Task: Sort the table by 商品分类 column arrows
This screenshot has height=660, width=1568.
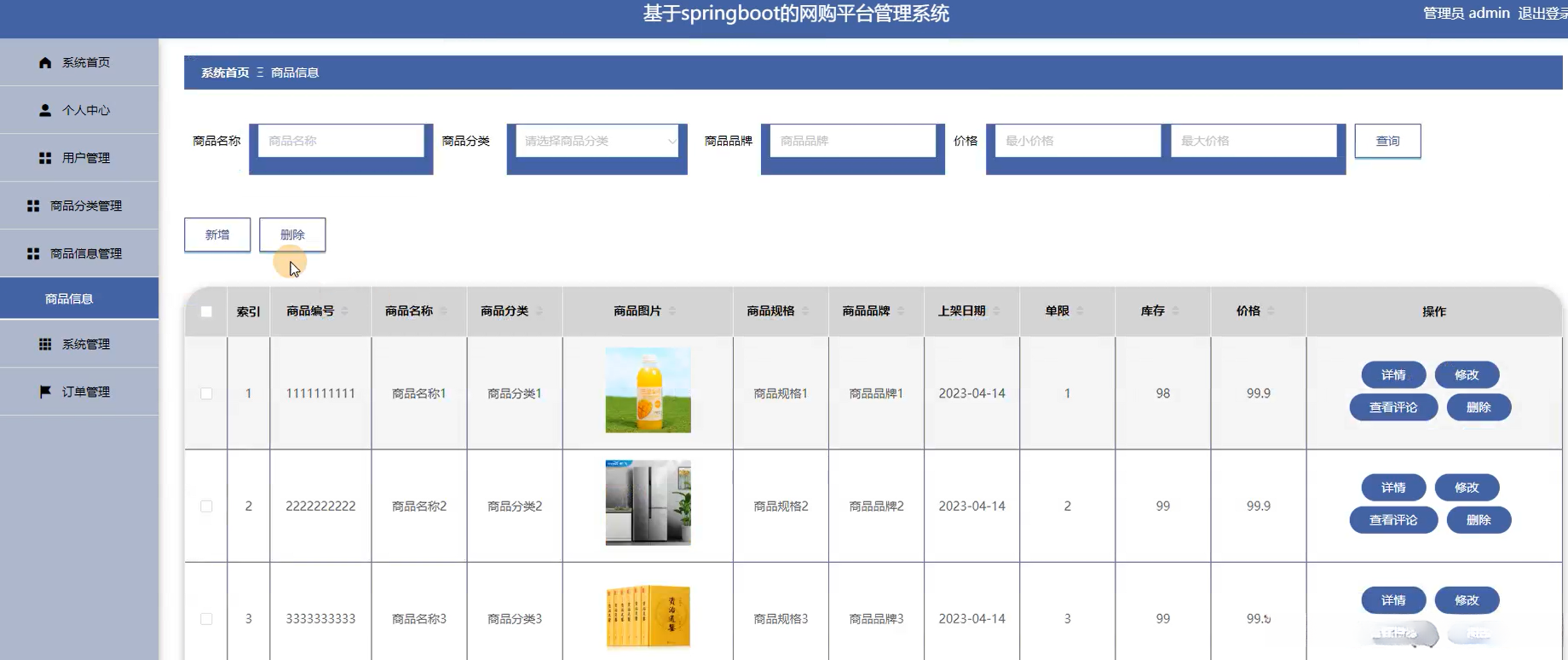Action: tap(539, 311)
